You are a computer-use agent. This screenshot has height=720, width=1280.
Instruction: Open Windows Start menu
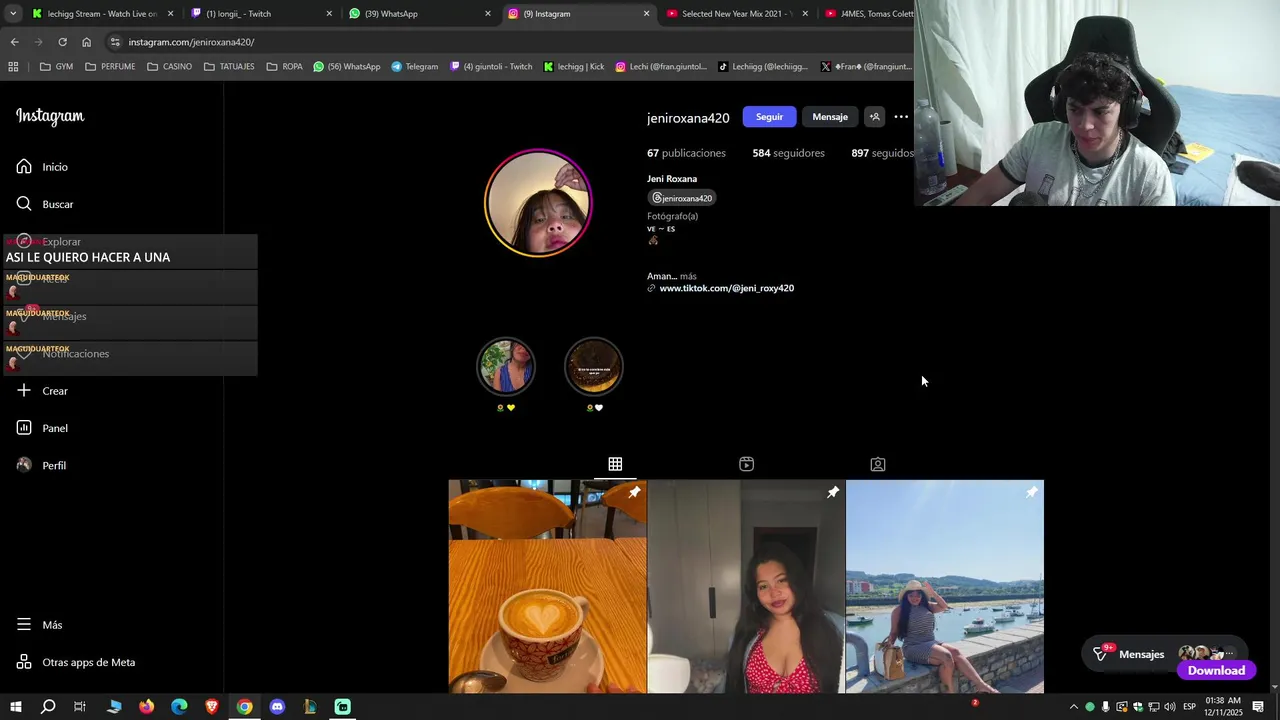(16, 707)
